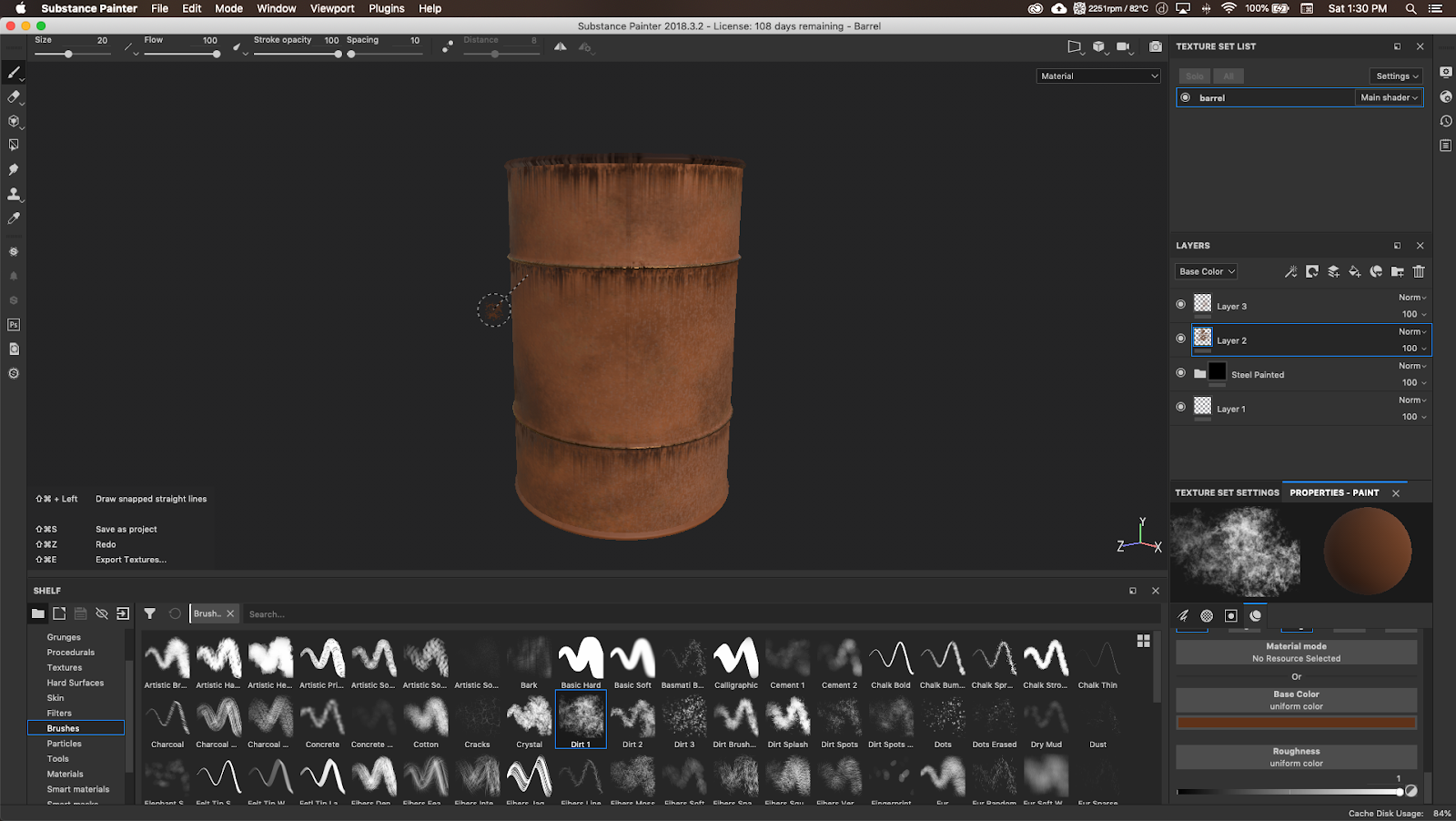1456x821 pixels.
Task: Select the Clone tool
Action: click(x=13, y=193)
